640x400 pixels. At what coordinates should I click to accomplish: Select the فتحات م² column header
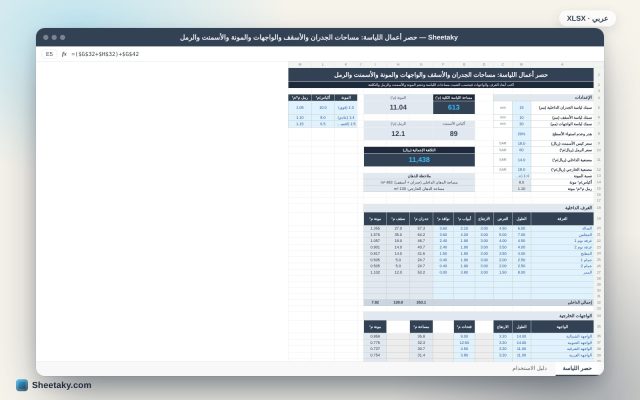tap(464, 327)
